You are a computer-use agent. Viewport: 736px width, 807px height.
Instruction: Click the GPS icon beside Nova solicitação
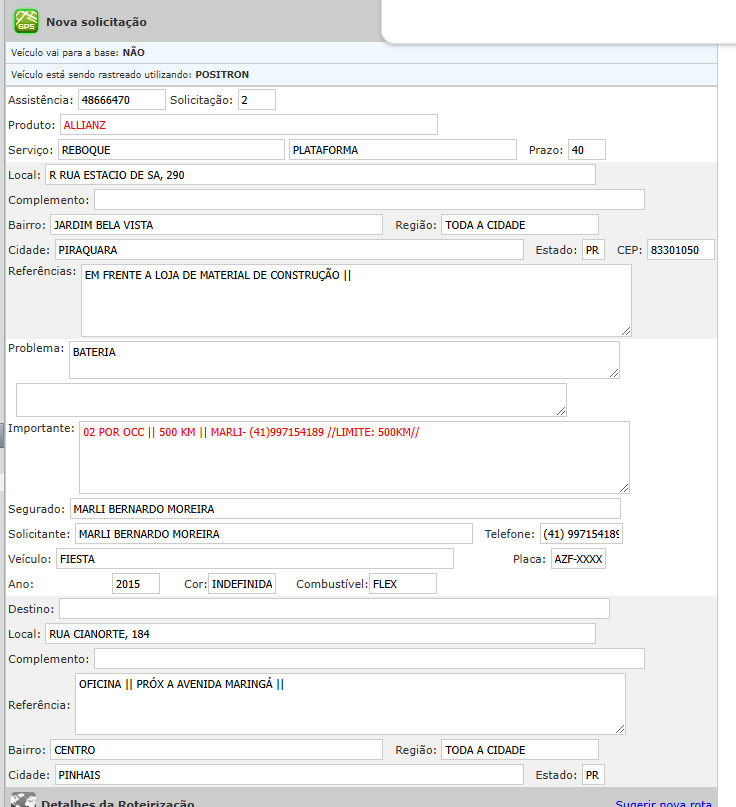(25, 21)
